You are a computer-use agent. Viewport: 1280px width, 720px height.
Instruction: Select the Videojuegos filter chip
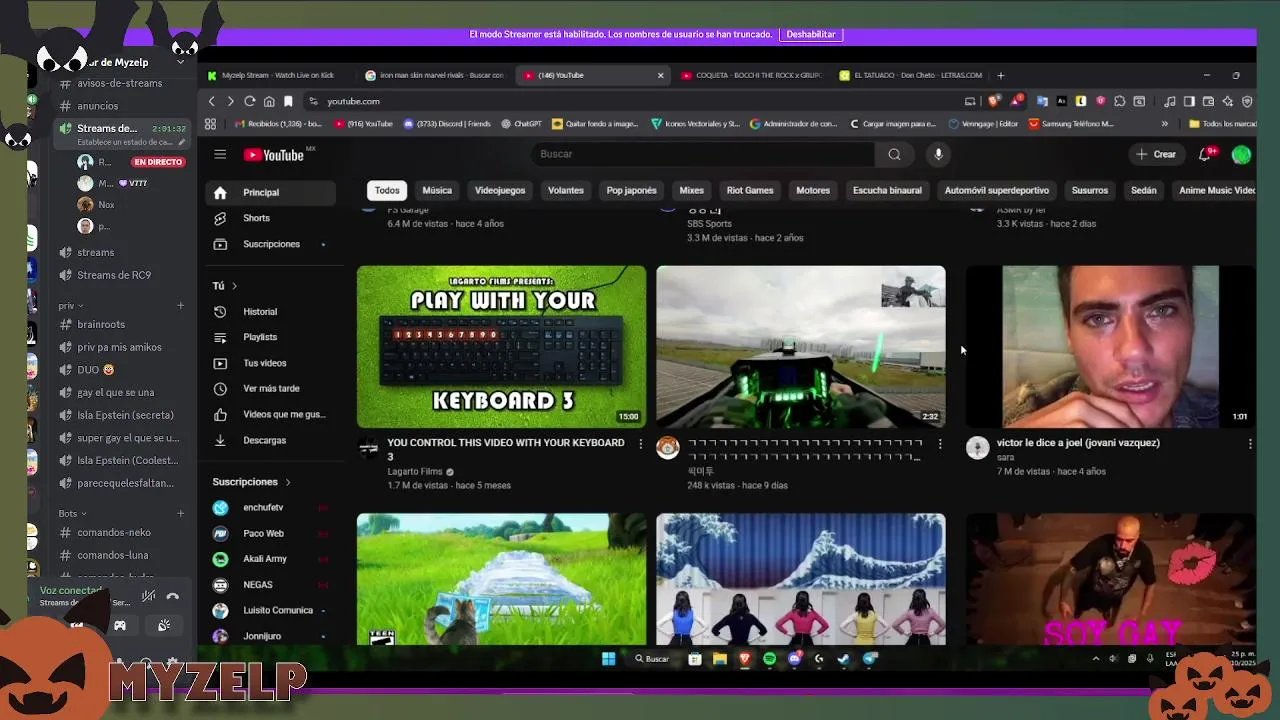coord(500,190)
